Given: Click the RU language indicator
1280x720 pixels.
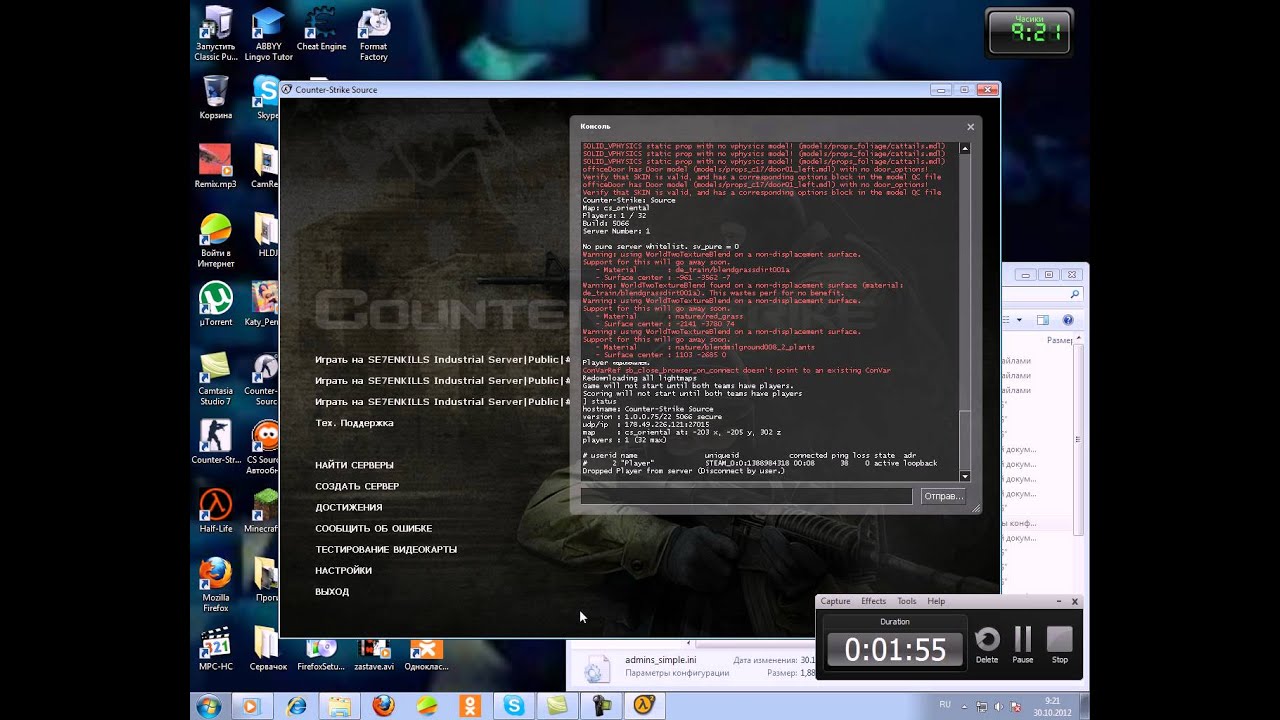Looking at the screenshot, I should tap(945, 705).
